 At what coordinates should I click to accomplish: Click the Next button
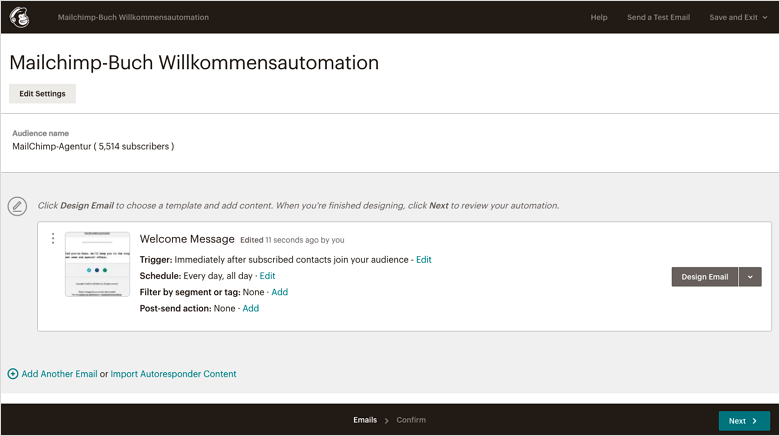click(x=743, y=421)
